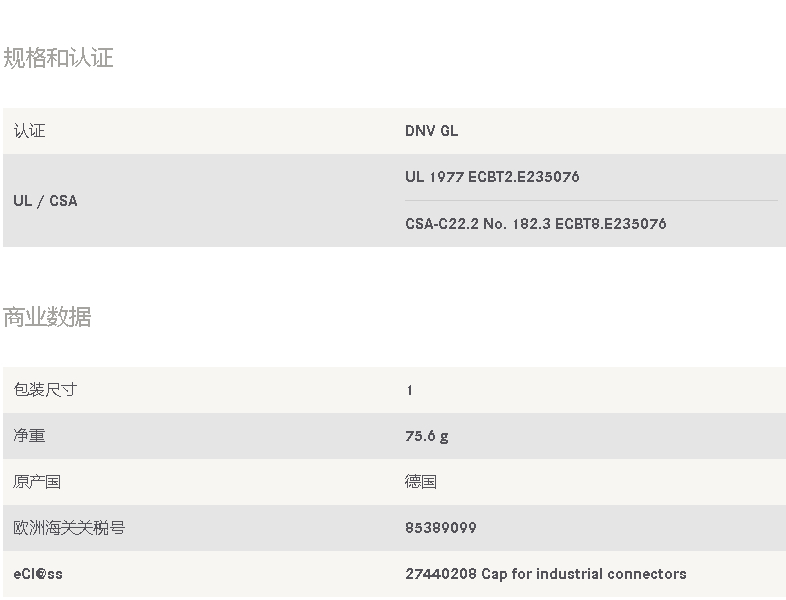
Task: Select the 认证 row label
Action: [30, 131]
